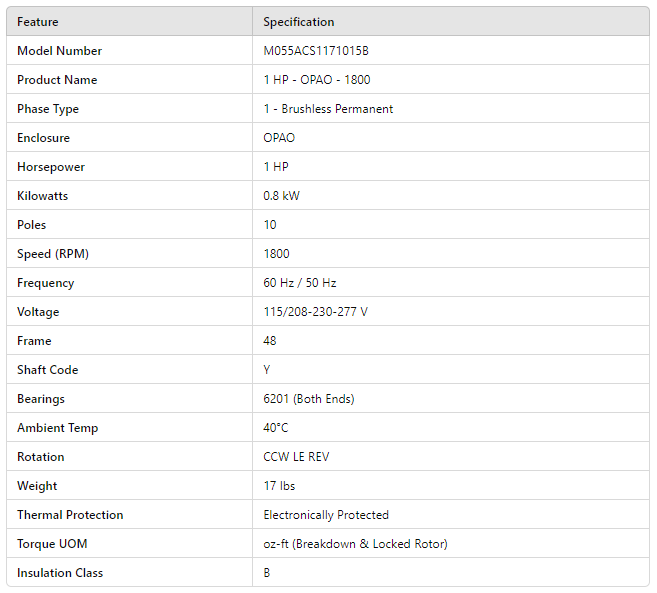Click the '60 Hz / 50 Hz' frequency value

pos(300,283)
